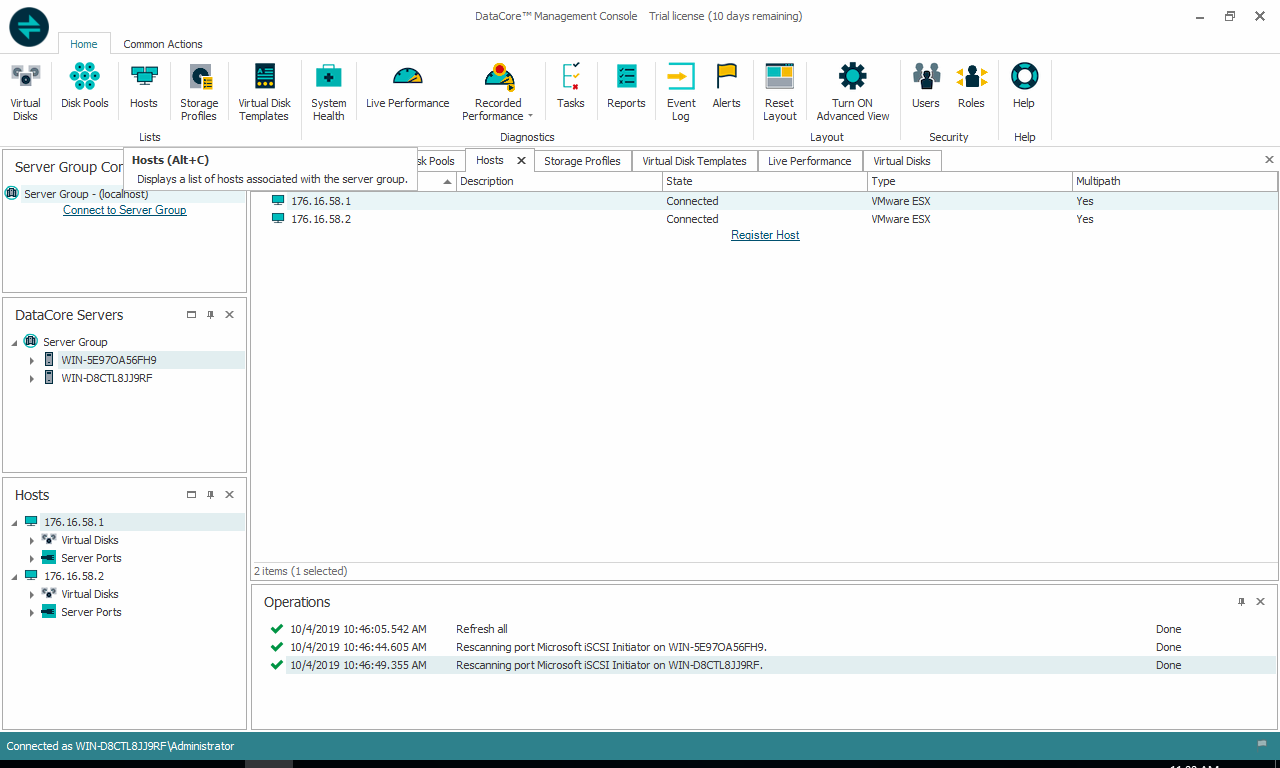
Task: Select Rescanning port on WIN-D8CTL8JJ9RF row
Action: pyautogui.click(x=765, y=665)
